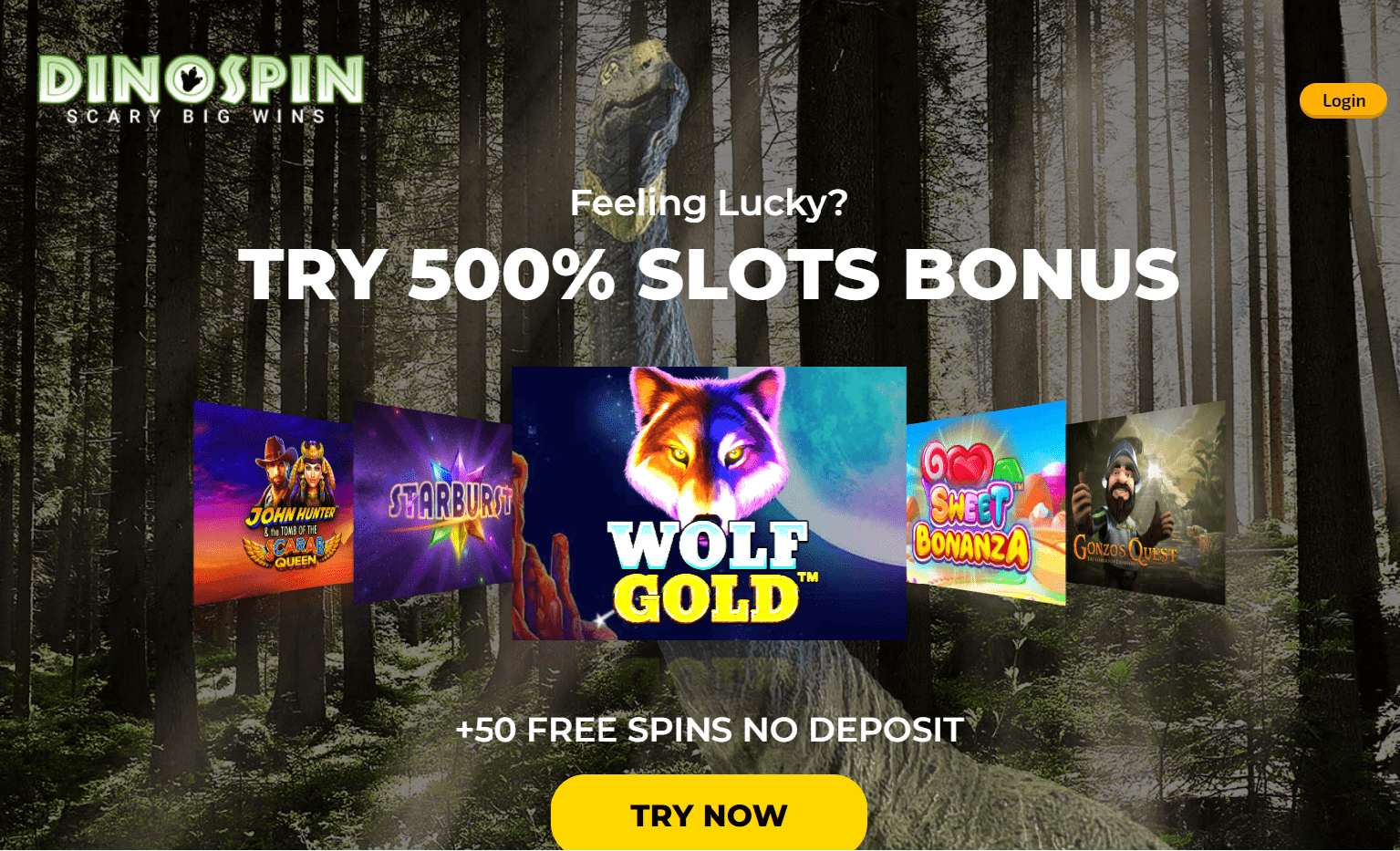The height and width of the screenshot is (851, 1400).
Task: Select the Gonzo's Quest game tile
Action: point(1146,503)
